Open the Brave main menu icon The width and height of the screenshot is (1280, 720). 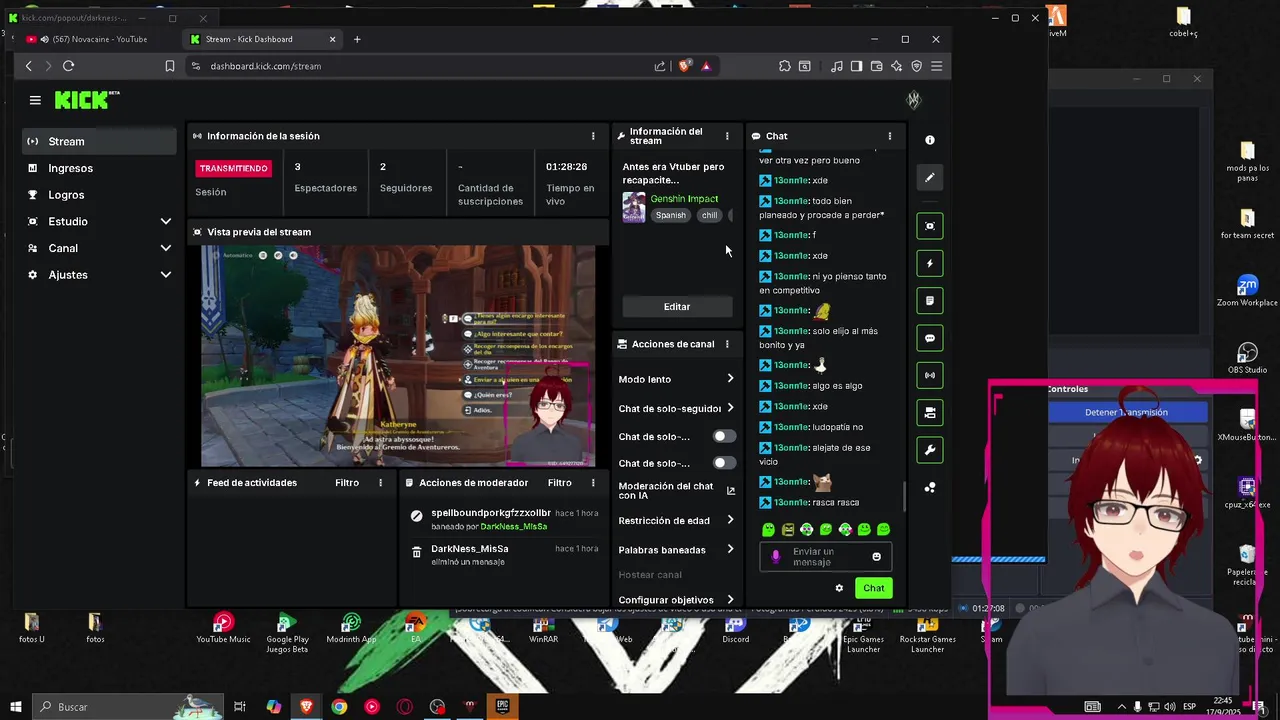tap(936, 66)
